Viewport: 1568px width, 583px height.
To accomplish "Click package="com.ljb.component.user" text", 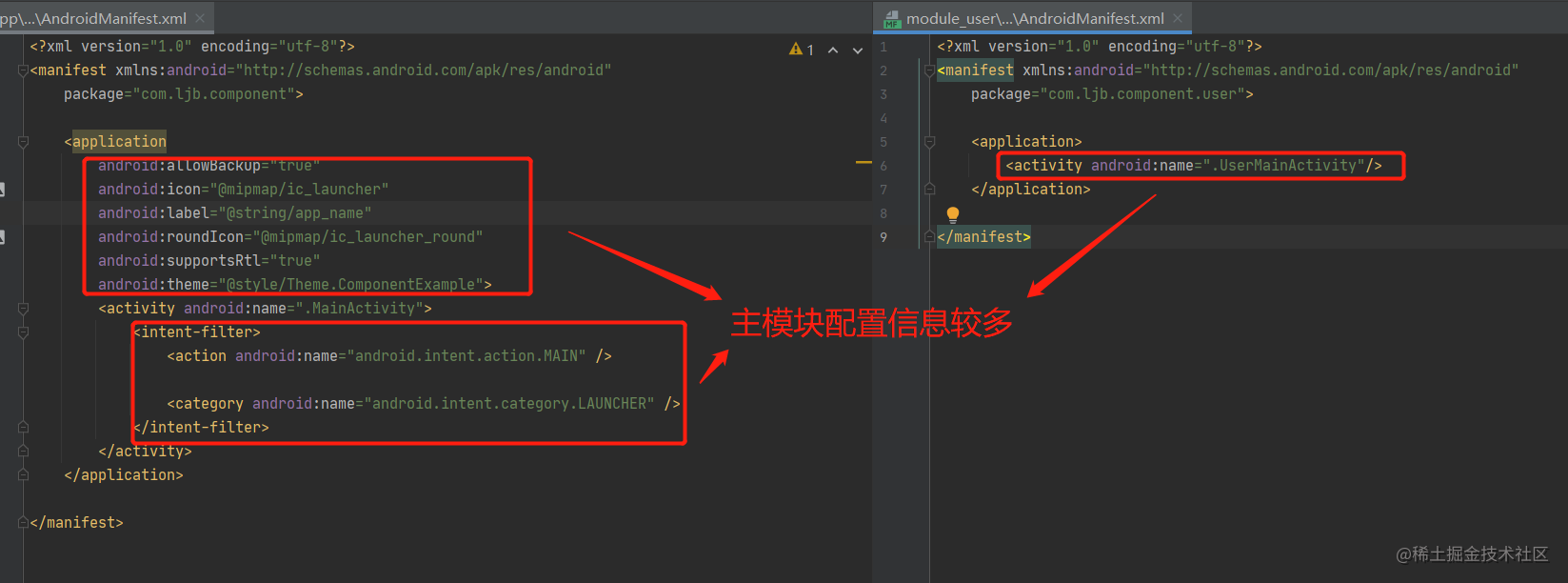I will 1112,94.
